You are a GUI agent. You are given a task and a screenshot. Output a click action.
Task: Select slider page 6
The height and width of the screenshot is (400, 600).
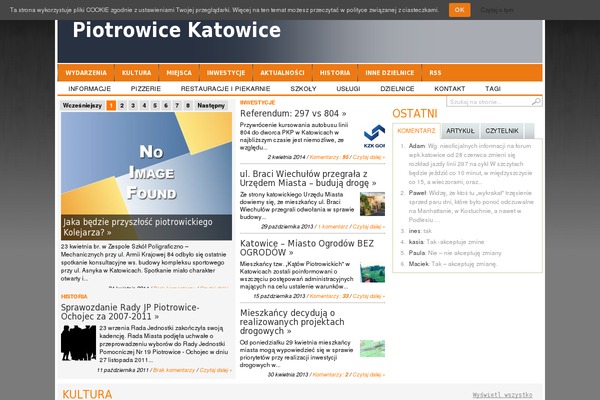(x=166, y=105)
